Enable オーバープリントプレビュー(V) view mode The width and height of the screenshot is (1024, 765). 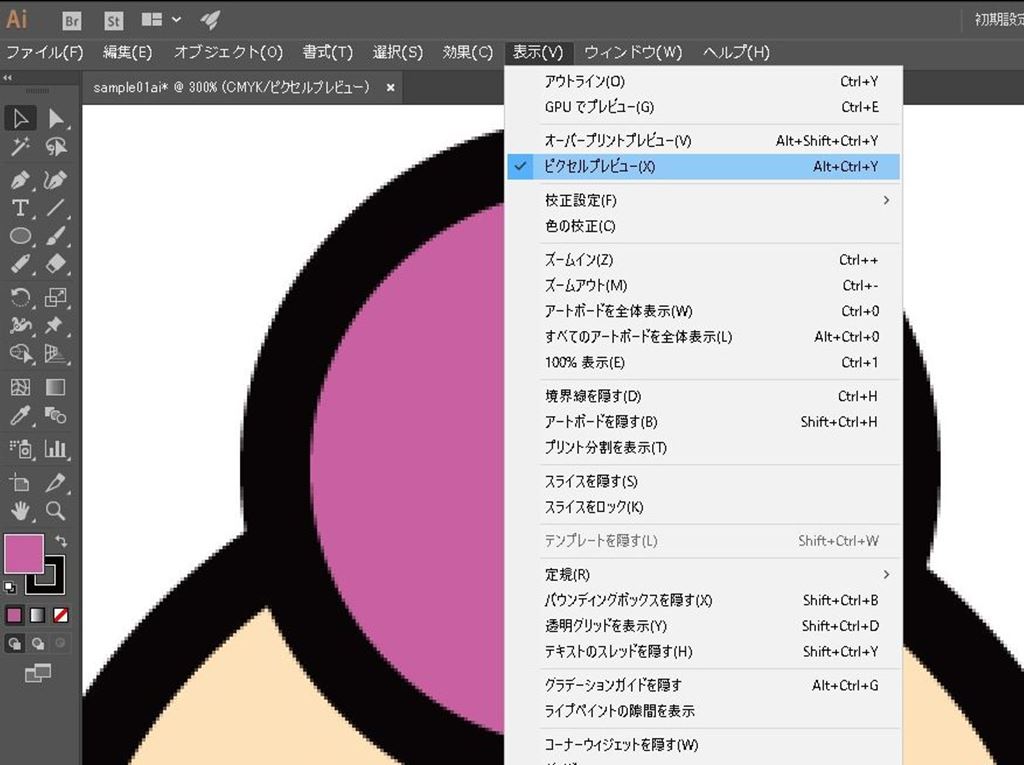[x=617, y=141]
